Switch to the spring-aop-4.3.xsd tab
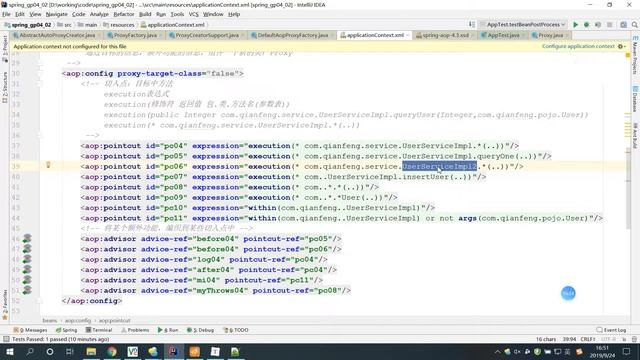 445,36
